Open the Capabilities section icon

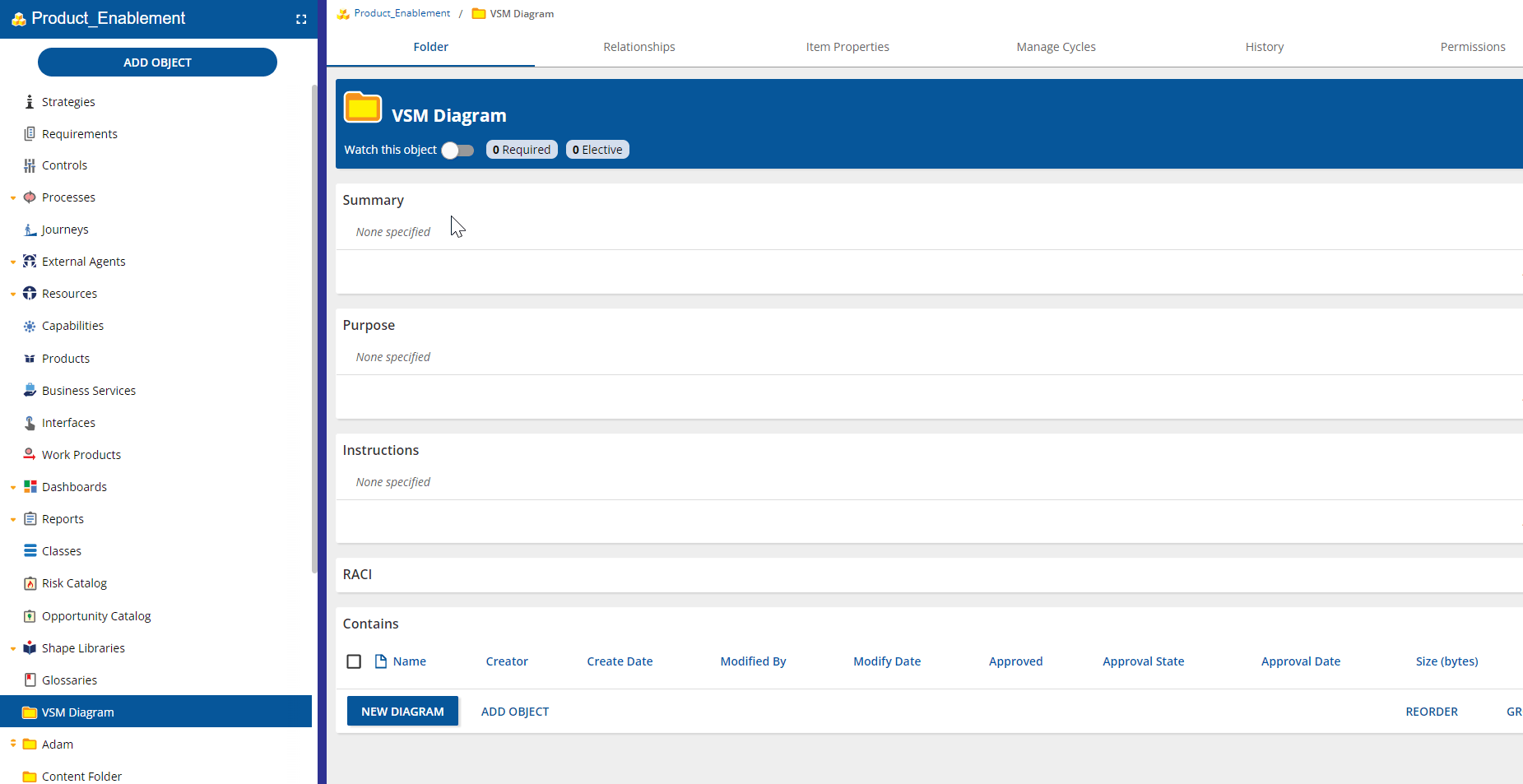click(x=29, y=325)
